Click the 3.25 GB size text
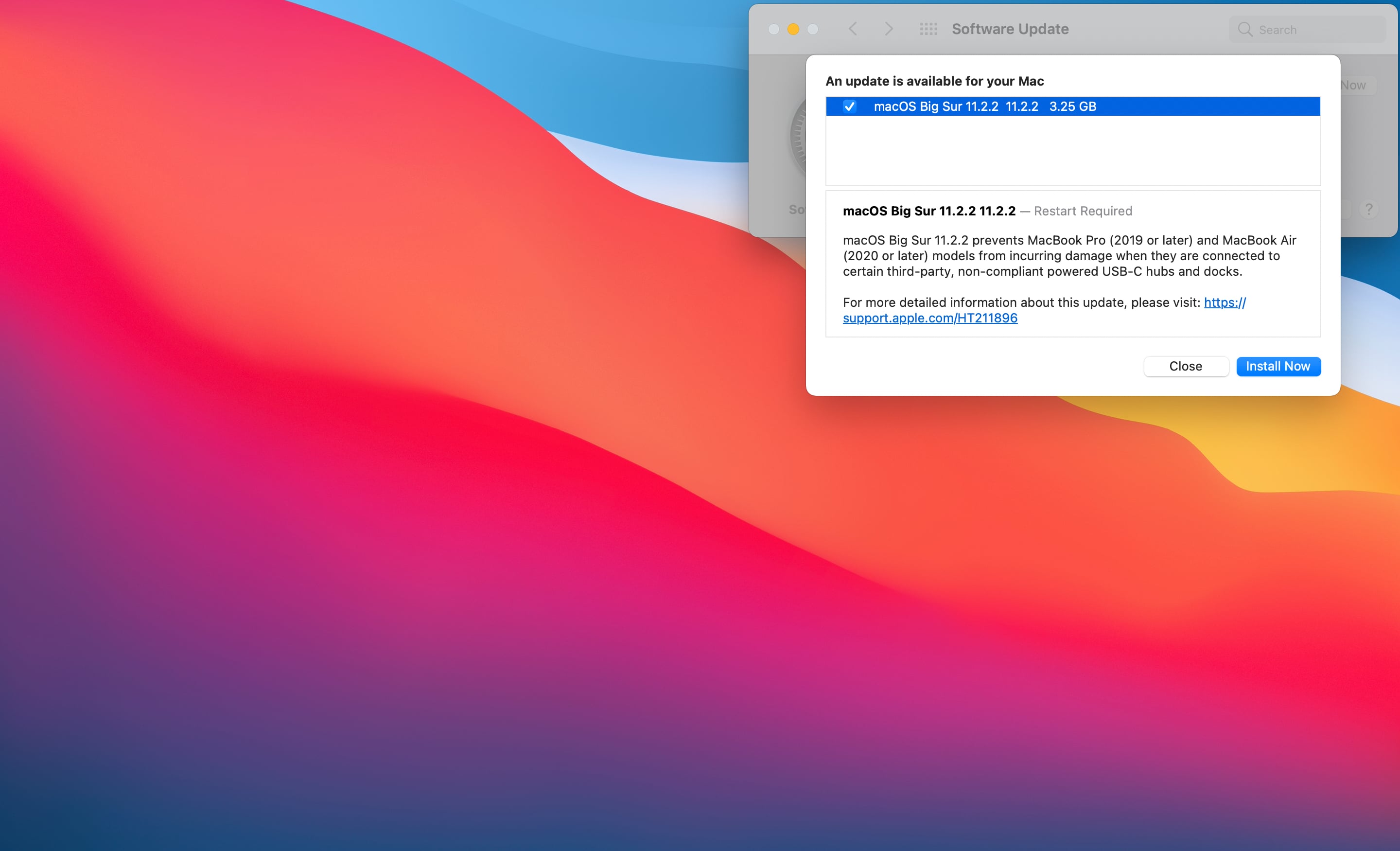1400x851 pixels. pos(1072,106)
